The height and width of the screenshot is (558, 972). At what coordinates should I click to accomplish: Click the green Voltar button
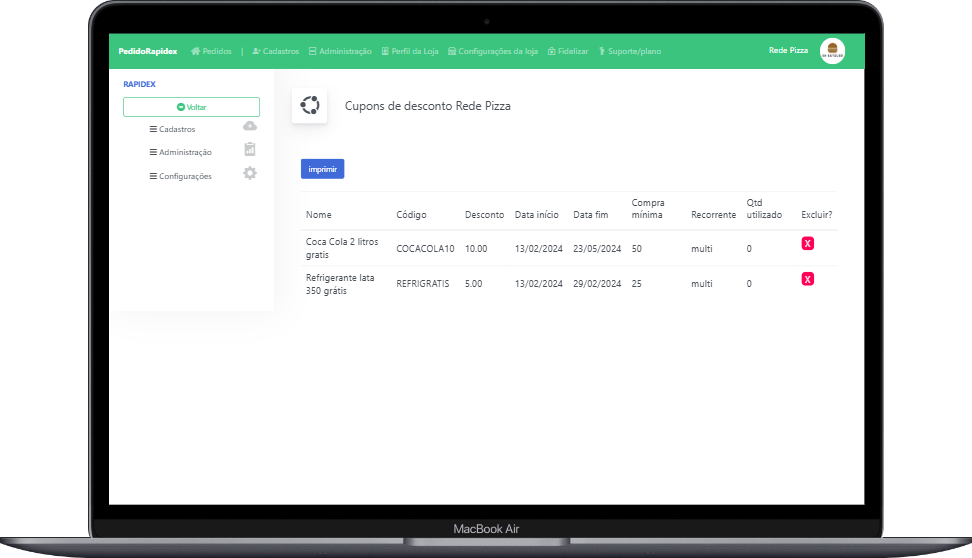[x=191, y=107]
